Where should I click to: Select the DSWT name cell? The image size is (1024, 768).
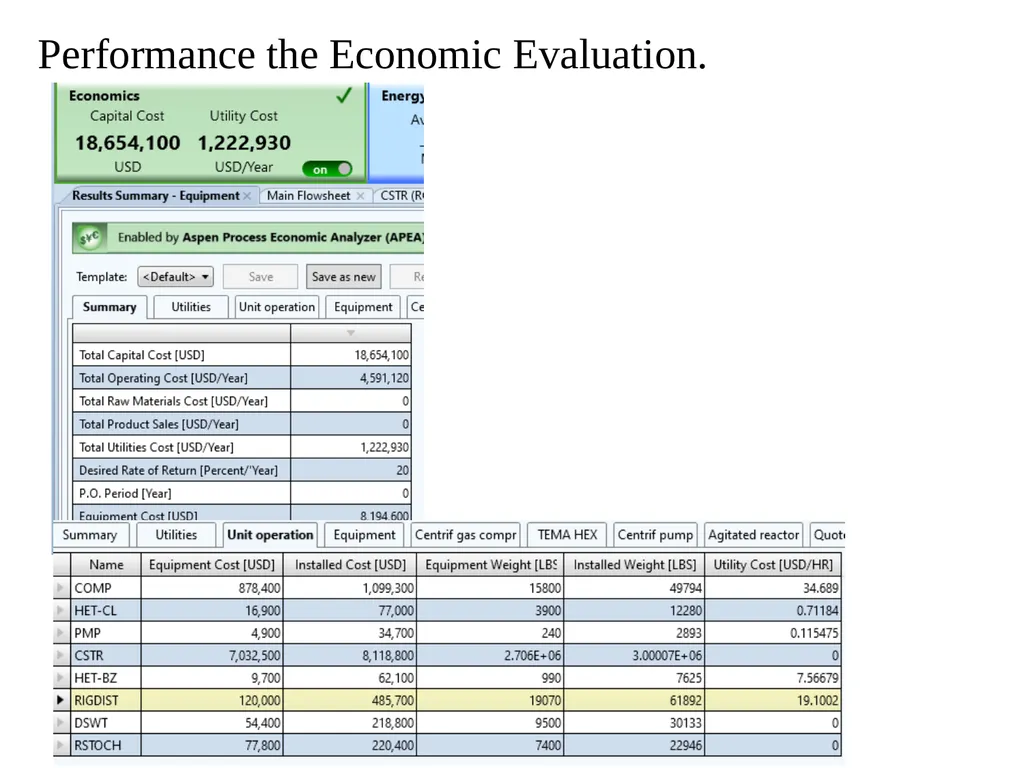click(x=106, y=723)
